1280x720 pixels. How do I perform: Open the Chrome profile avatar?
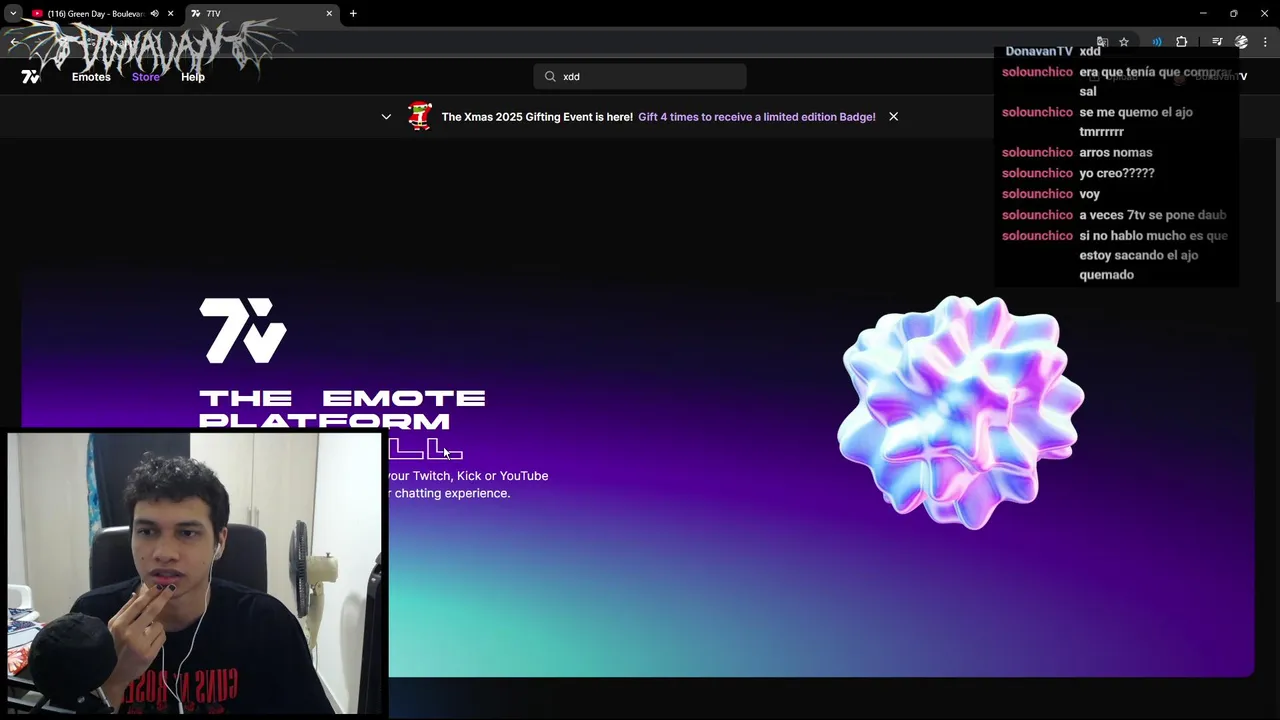pos(1242,42)
